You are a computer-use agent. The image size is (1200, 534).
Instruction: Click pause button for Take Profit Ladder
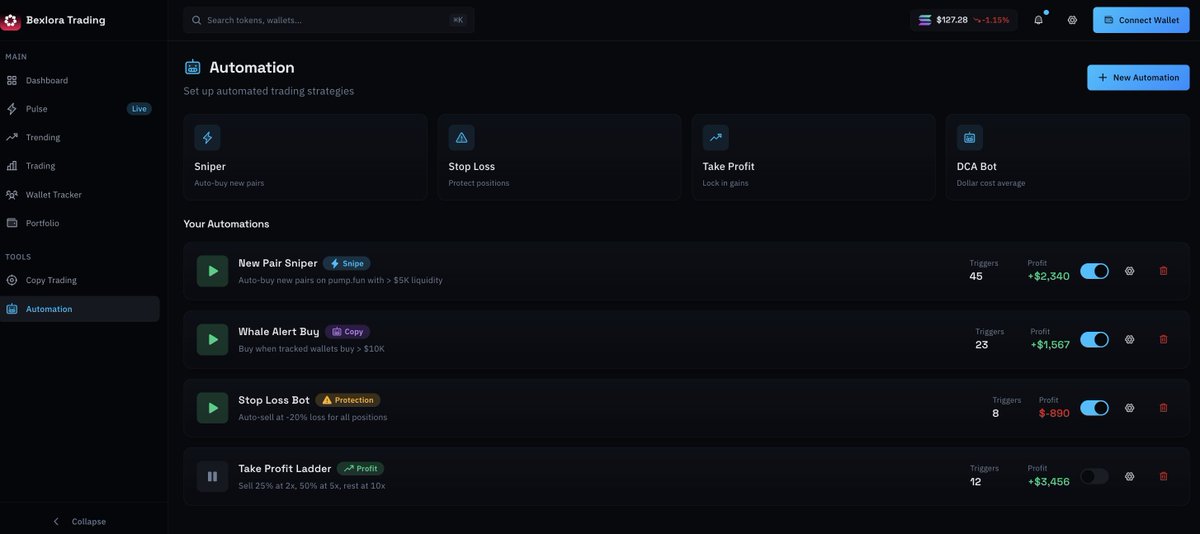(x=212, y=476)
